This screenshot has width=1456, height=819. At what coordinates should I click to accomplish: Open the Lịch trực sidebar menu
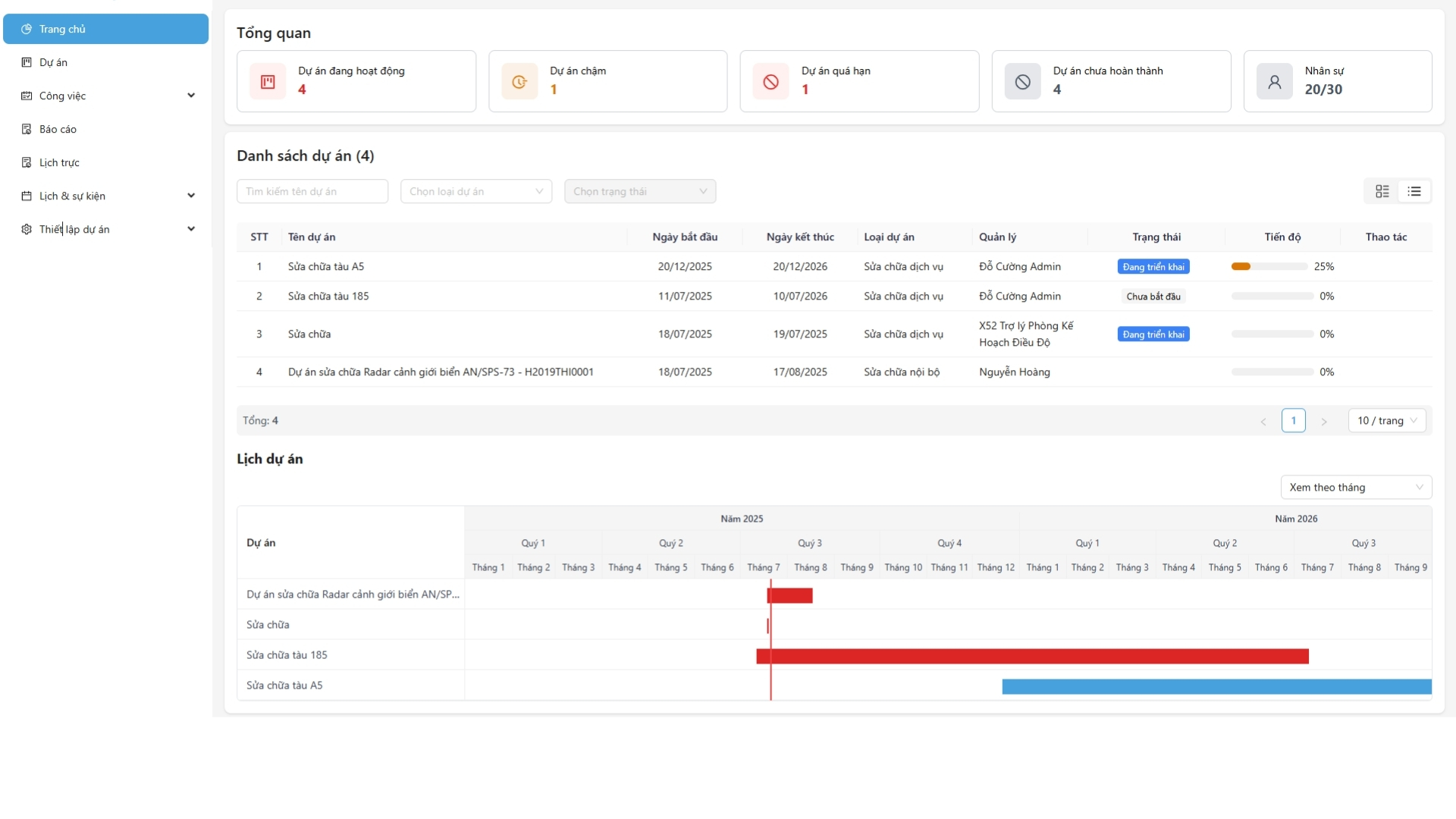click(x=59, y=162)
